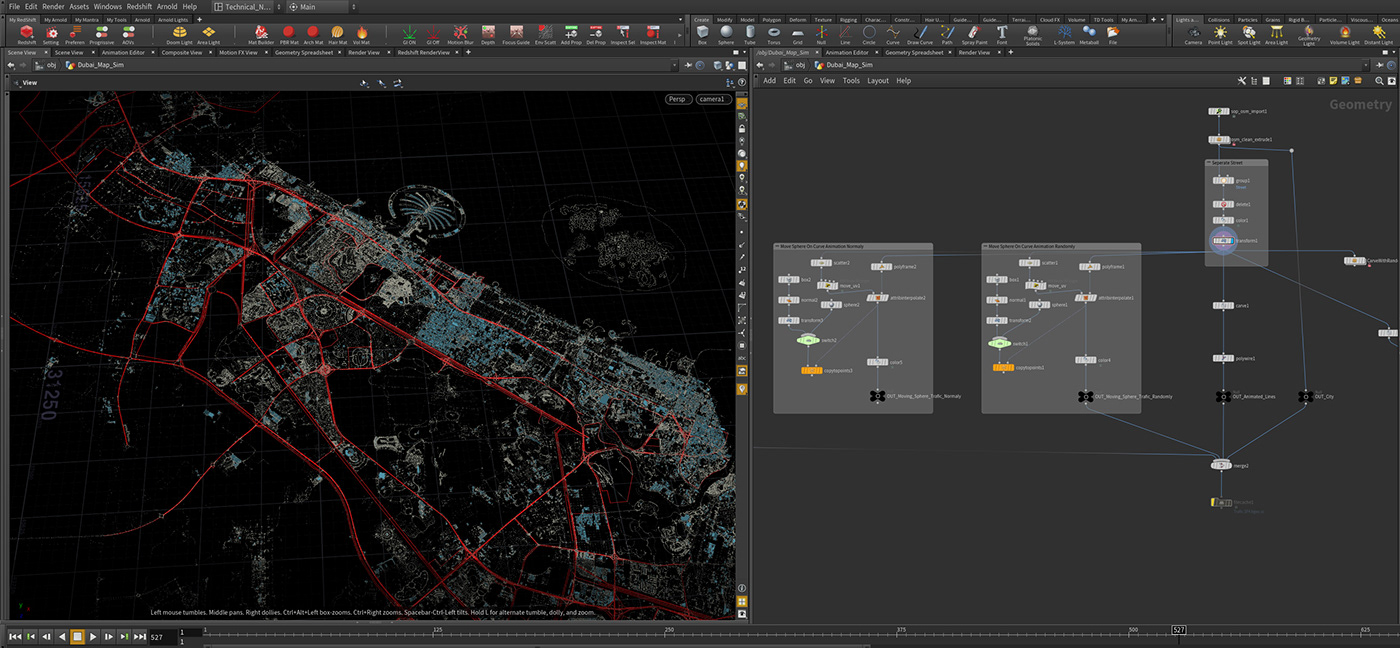Select the OUT_City node
Screen dimensions: 1400x648
[1304, 396]
